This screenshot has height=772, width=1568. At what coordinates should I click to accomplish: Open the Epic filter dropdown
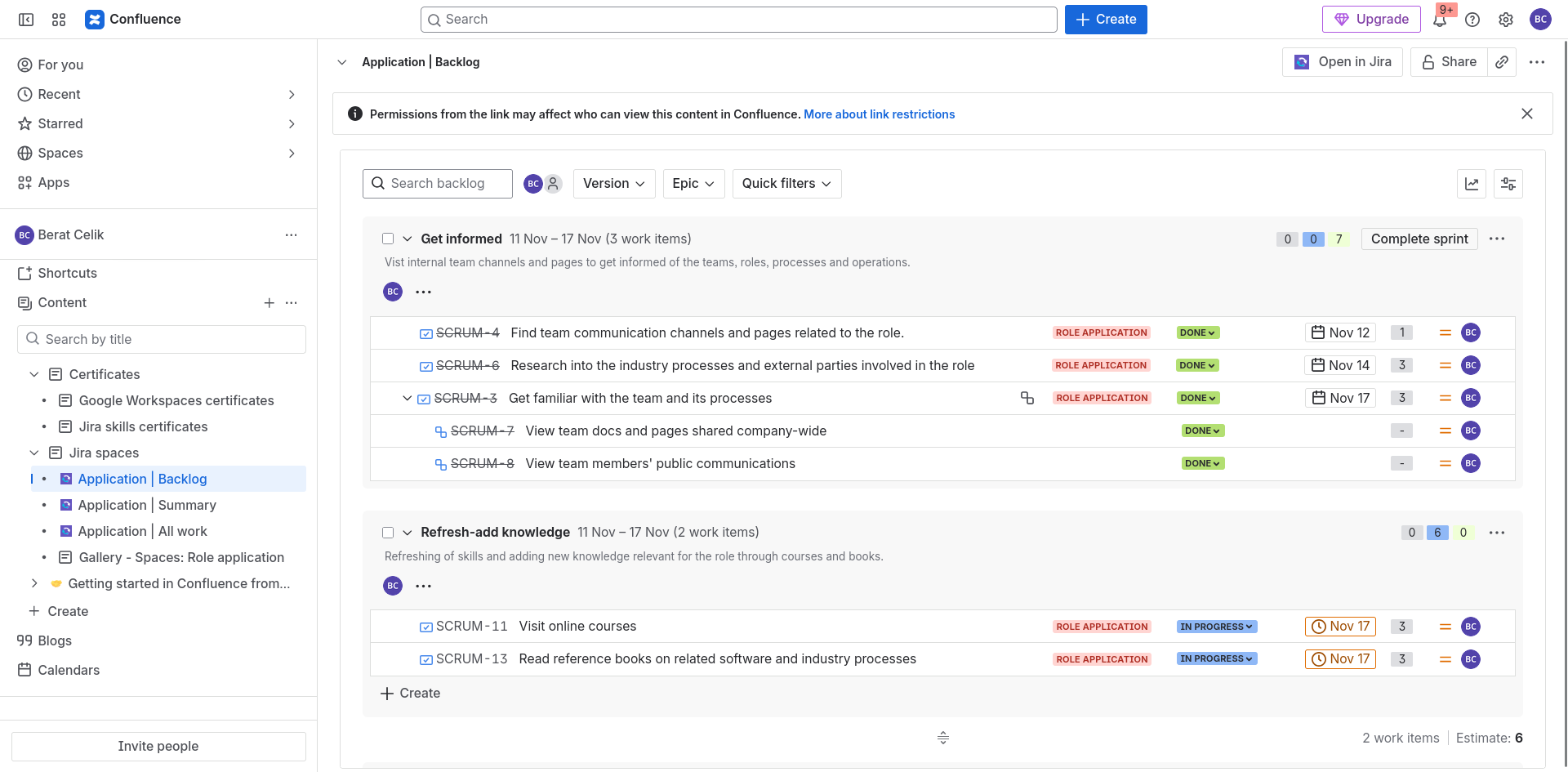click(x=693, y=184)
